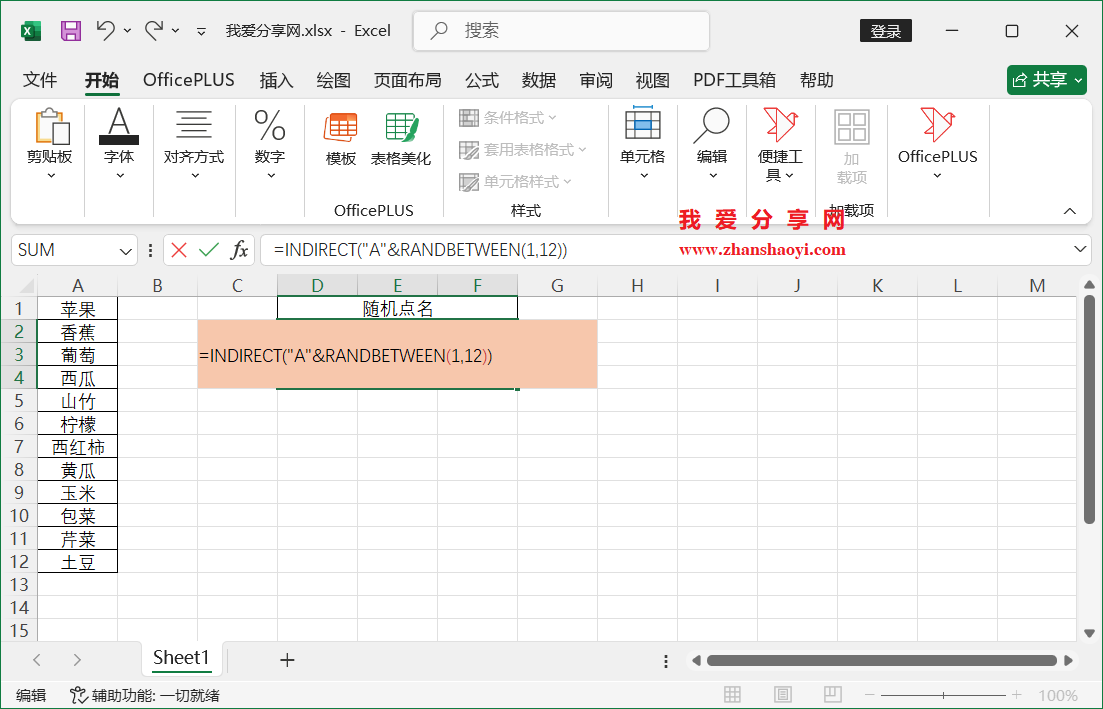This screenshot has height=709, width=1103.
Task: Switch to the 页面布局 tab
Action: [x=407, y=80]
